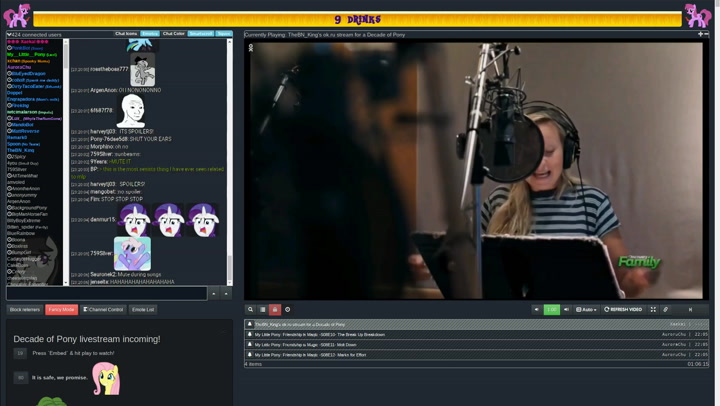Image resolution: width=720 pixels, height=406 pixels.
Task: Click the red playlist lock icon
Action: pyautogui.click(x=275, y=310)
